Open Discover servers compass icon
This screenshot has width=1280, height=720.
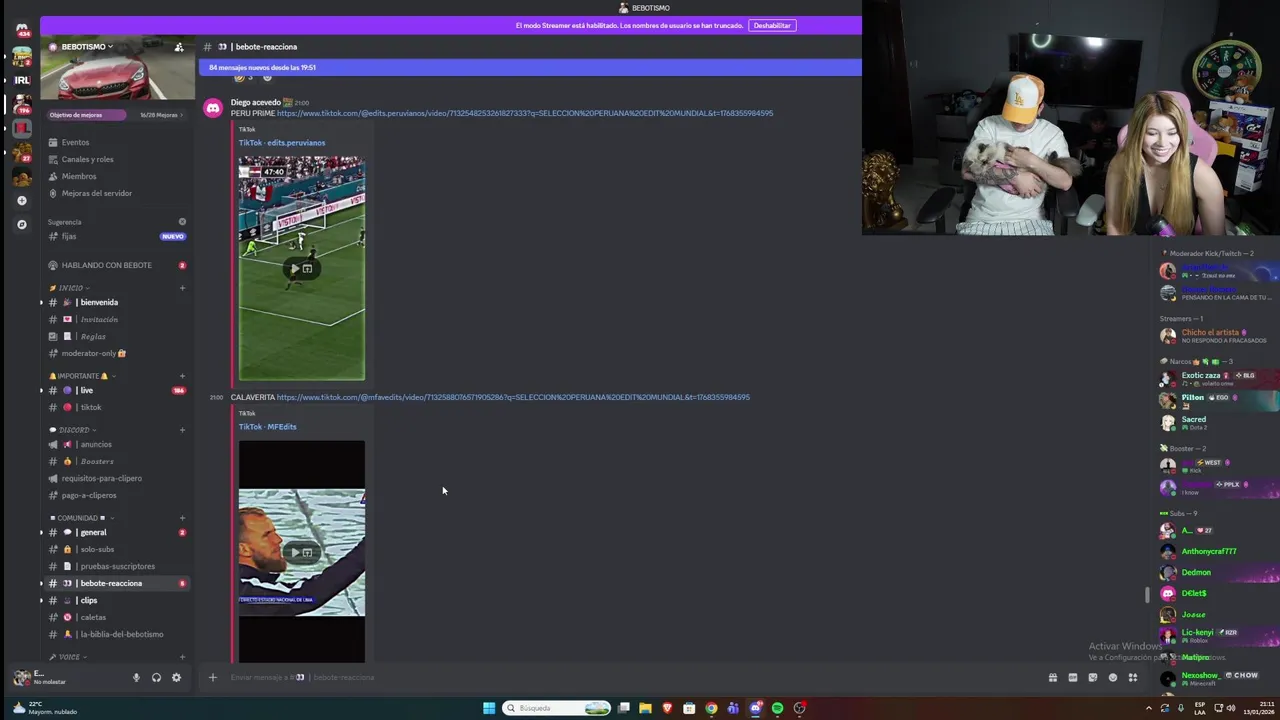click(22, 224)
